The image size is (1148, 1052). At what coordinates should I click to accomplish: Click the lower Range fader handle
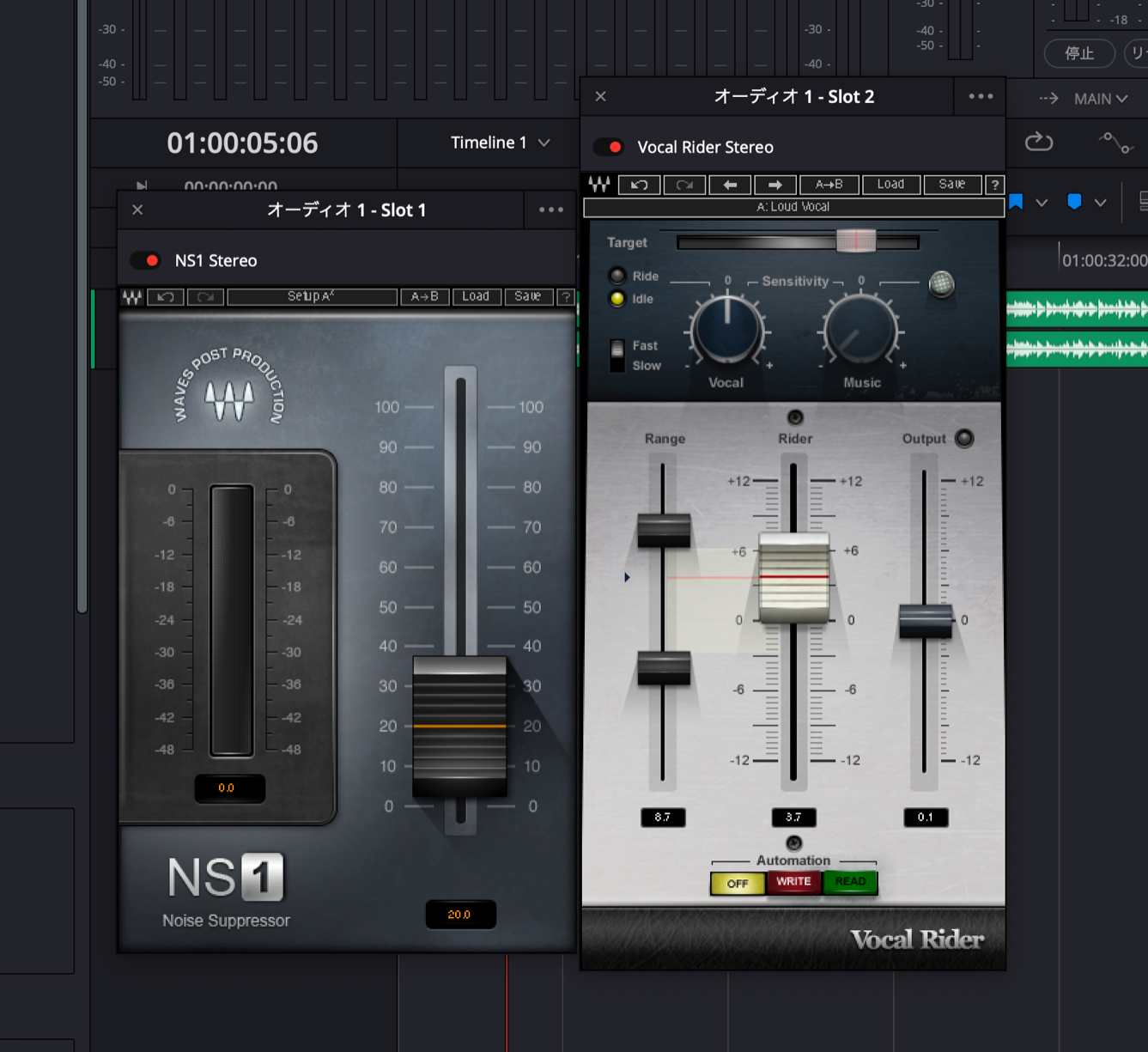pyautogui.click(x=664, y=667)
